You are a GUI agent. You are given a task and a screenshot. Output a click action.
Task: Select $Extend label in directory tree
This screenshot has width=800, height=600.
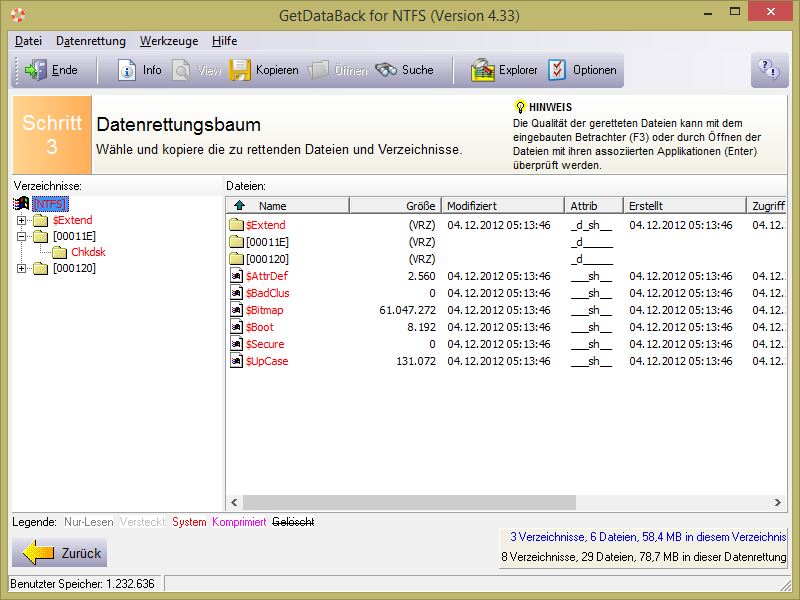72,220
